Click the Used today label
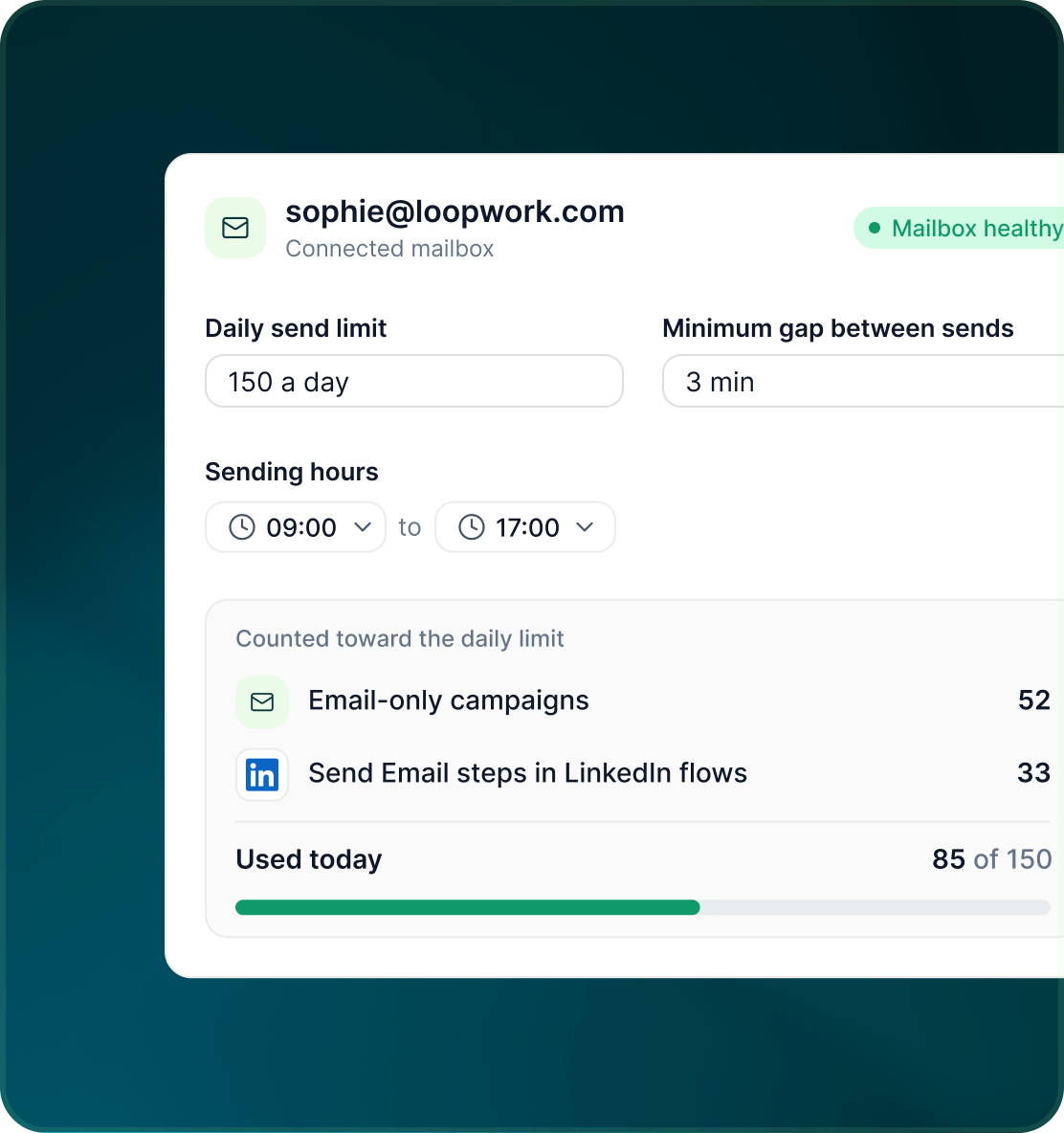This screenshot has width=1064, height=1133. [x=308, y=859]
